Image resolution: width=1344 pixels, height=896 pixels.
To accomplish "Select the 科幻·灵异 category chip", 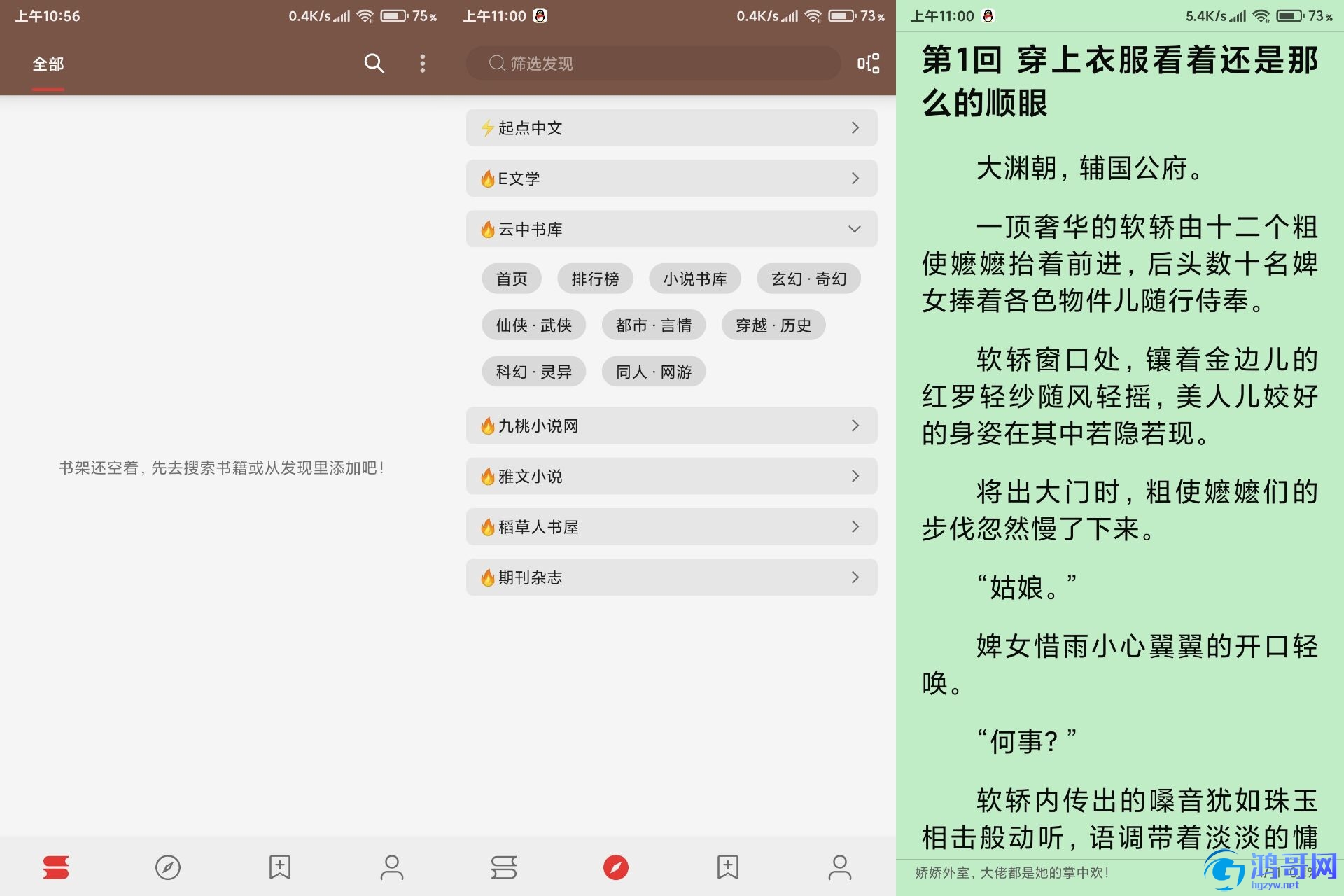I will coord(533,372).
